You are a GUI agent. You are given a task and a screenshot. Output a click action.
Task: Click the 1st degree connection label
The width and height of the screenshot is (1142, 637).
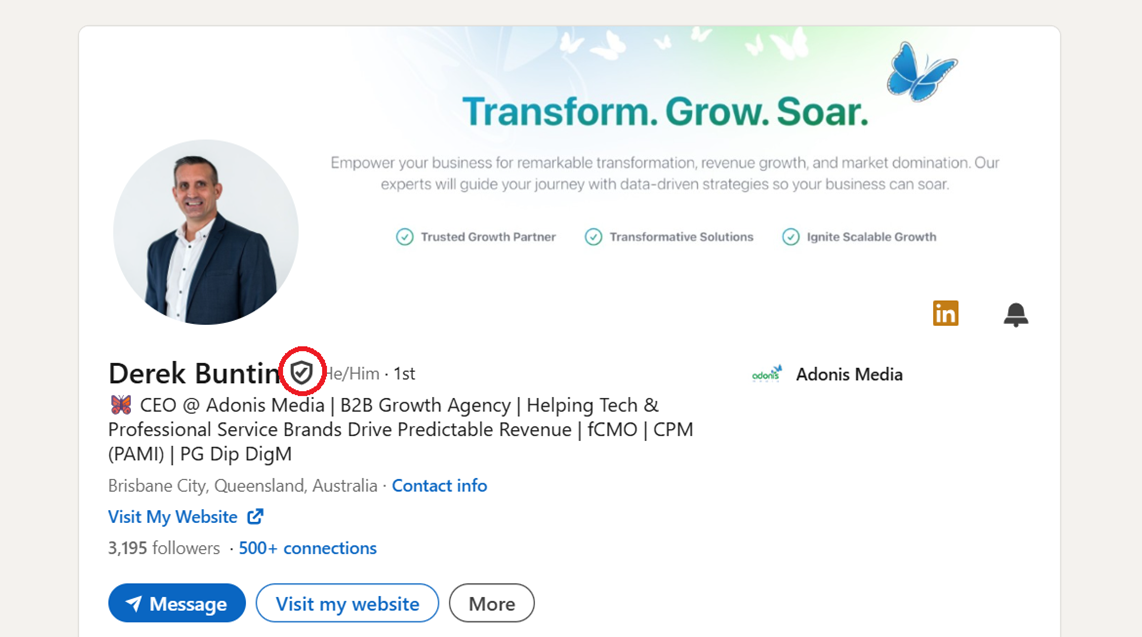(404, 373)
